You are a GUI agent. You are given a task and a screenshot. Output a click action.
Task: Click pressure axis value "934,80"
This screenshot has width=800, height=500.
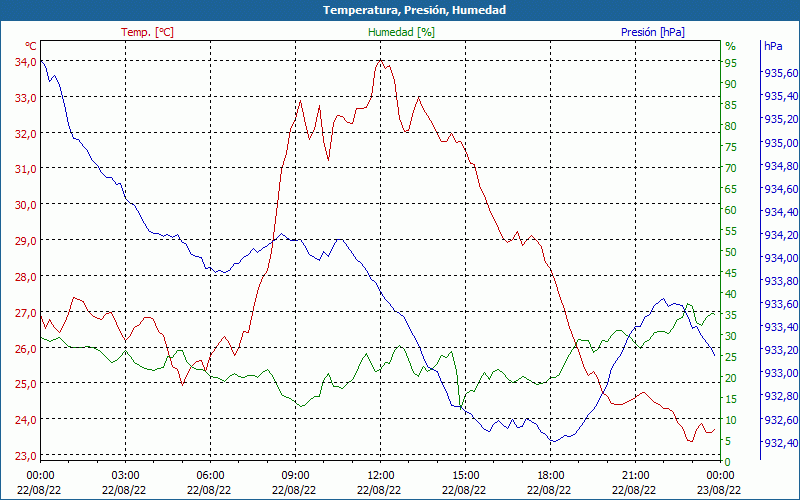coord(781,165)
